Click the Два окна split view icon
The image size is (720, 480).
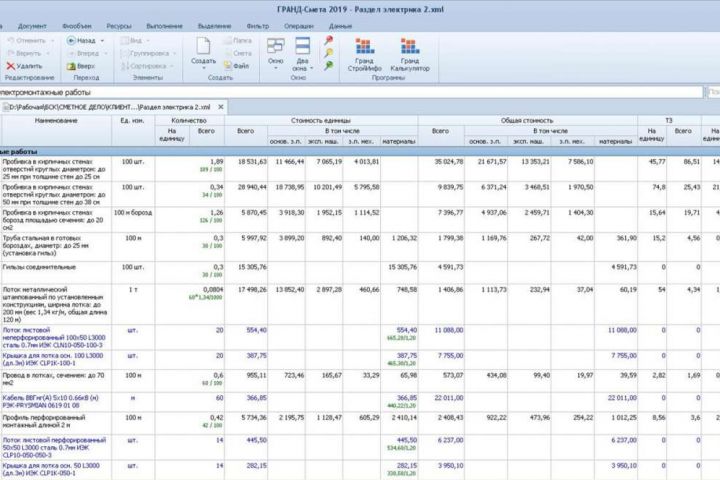pos(302,46)
